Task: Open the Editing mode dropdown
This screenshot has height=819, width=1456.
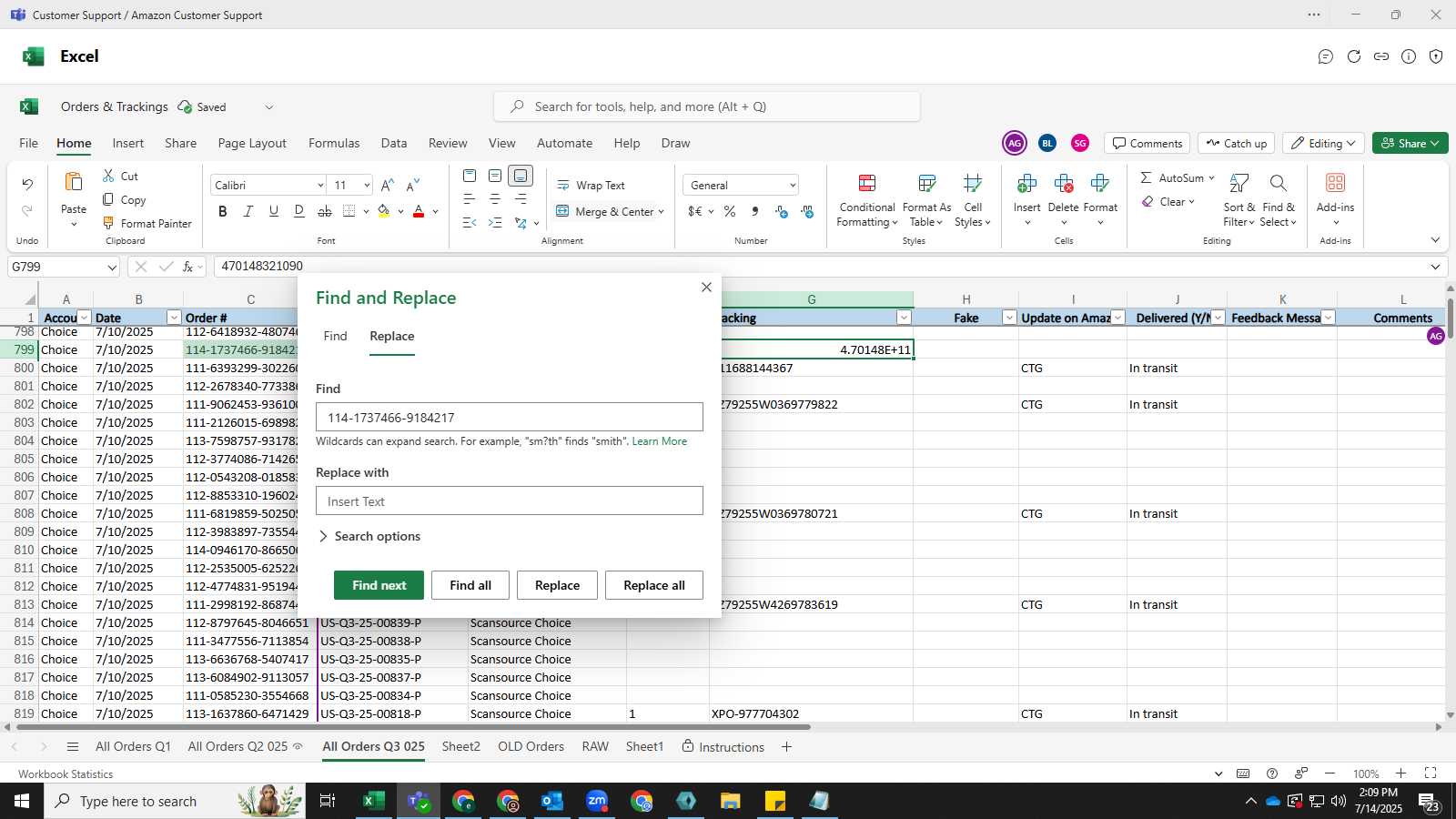Action: tap(1323, 143)
